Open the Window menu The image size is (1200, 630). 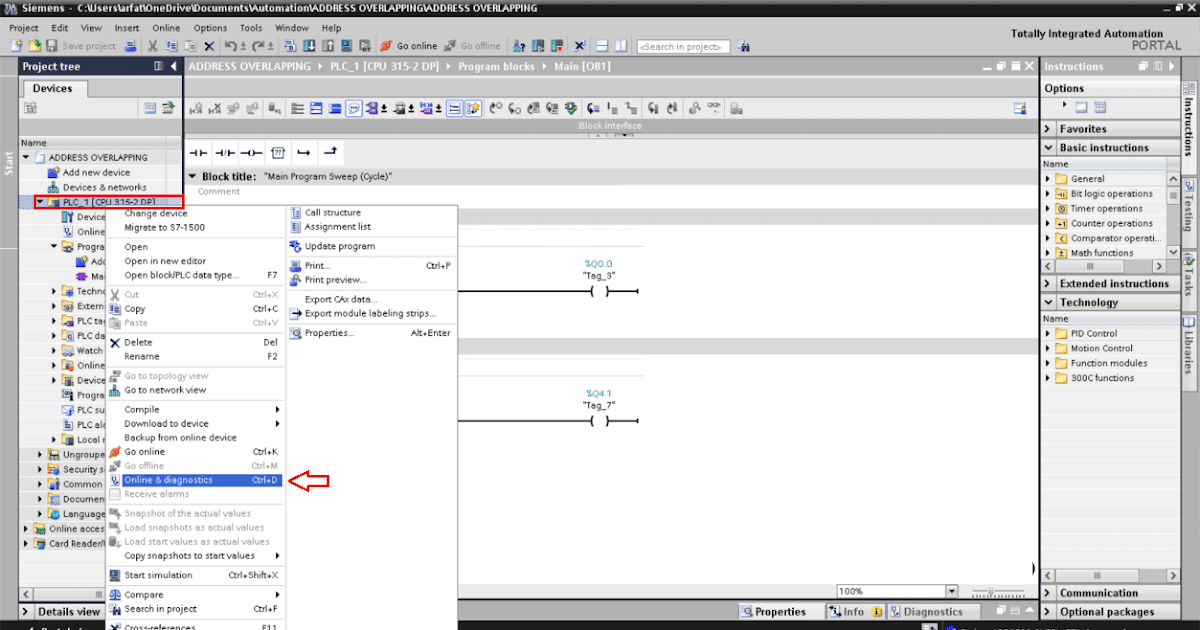291,28
